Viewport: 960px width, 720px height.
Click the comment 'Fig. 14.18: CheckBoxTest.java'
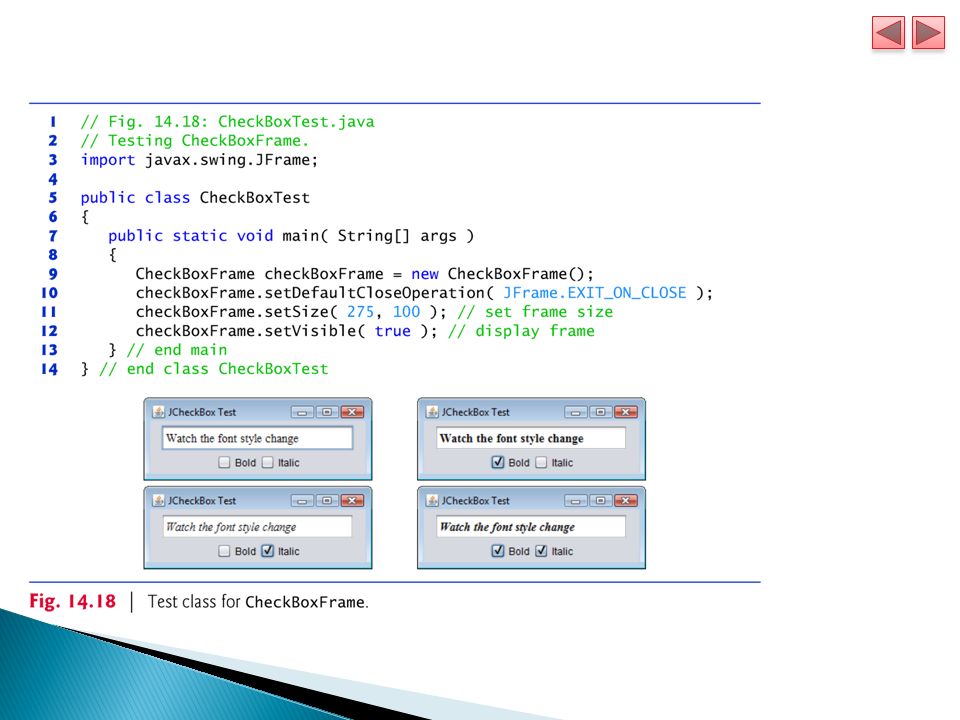[x=228, y=121]
